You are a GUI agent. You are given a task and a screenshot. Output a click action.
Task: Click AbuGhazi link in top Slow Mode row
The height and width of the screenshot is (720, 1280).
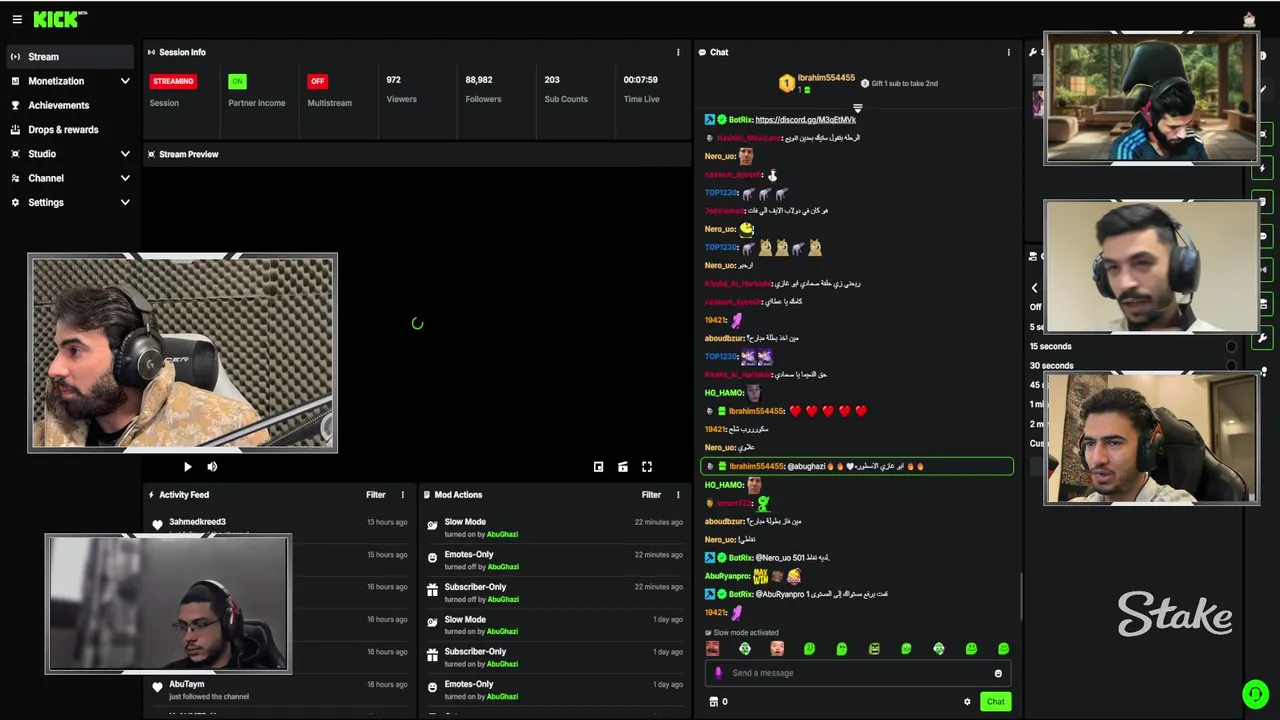(502, 534)
